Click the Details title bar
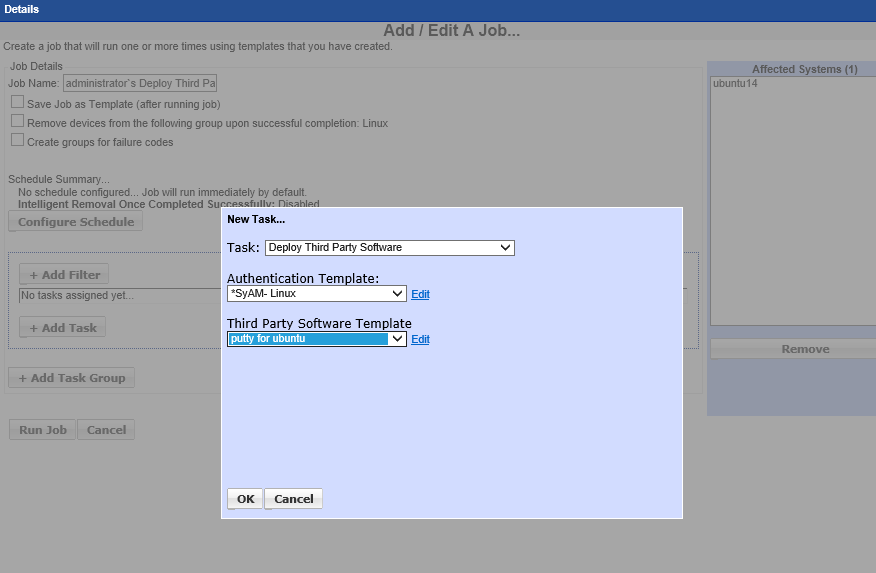 coord(438,9)
